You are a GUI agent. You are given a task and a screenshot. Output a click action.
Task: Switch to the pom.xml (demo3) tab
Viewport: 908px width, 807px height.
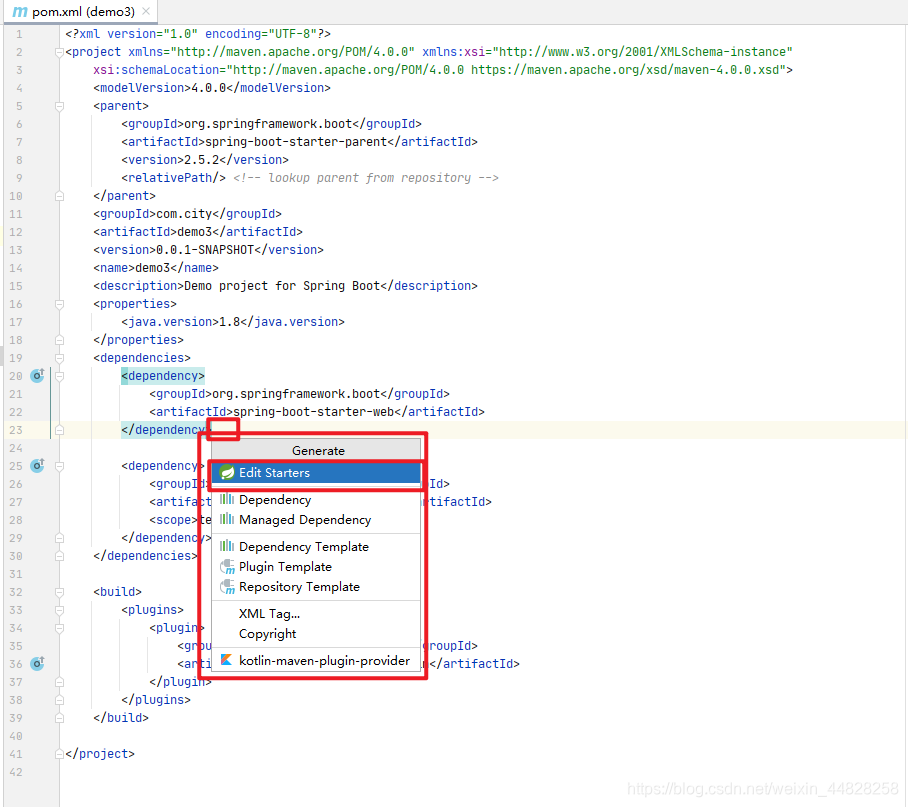coord(80,12)
